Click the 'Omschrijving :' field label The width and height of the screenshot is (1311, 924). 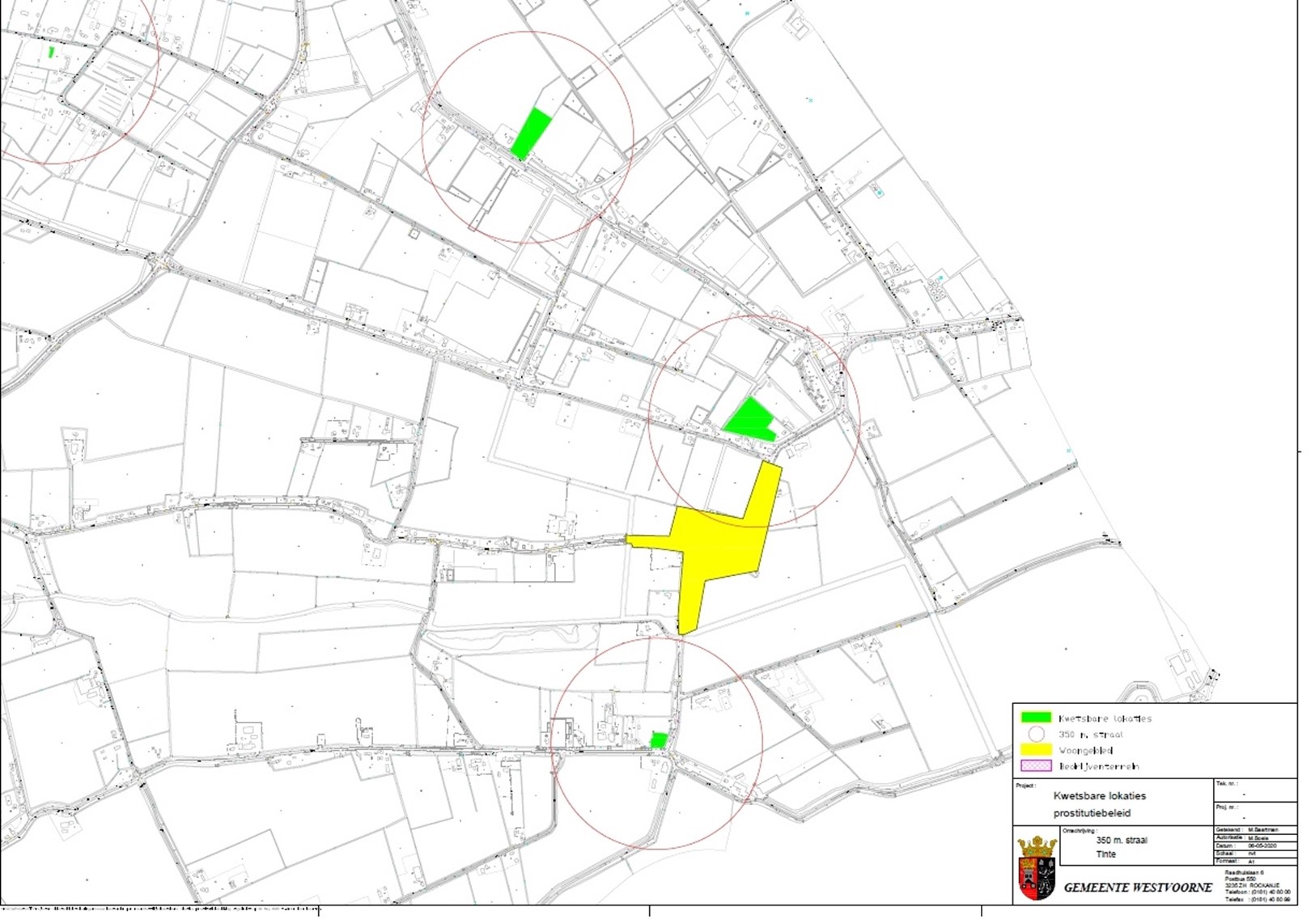coord(1080,831)
